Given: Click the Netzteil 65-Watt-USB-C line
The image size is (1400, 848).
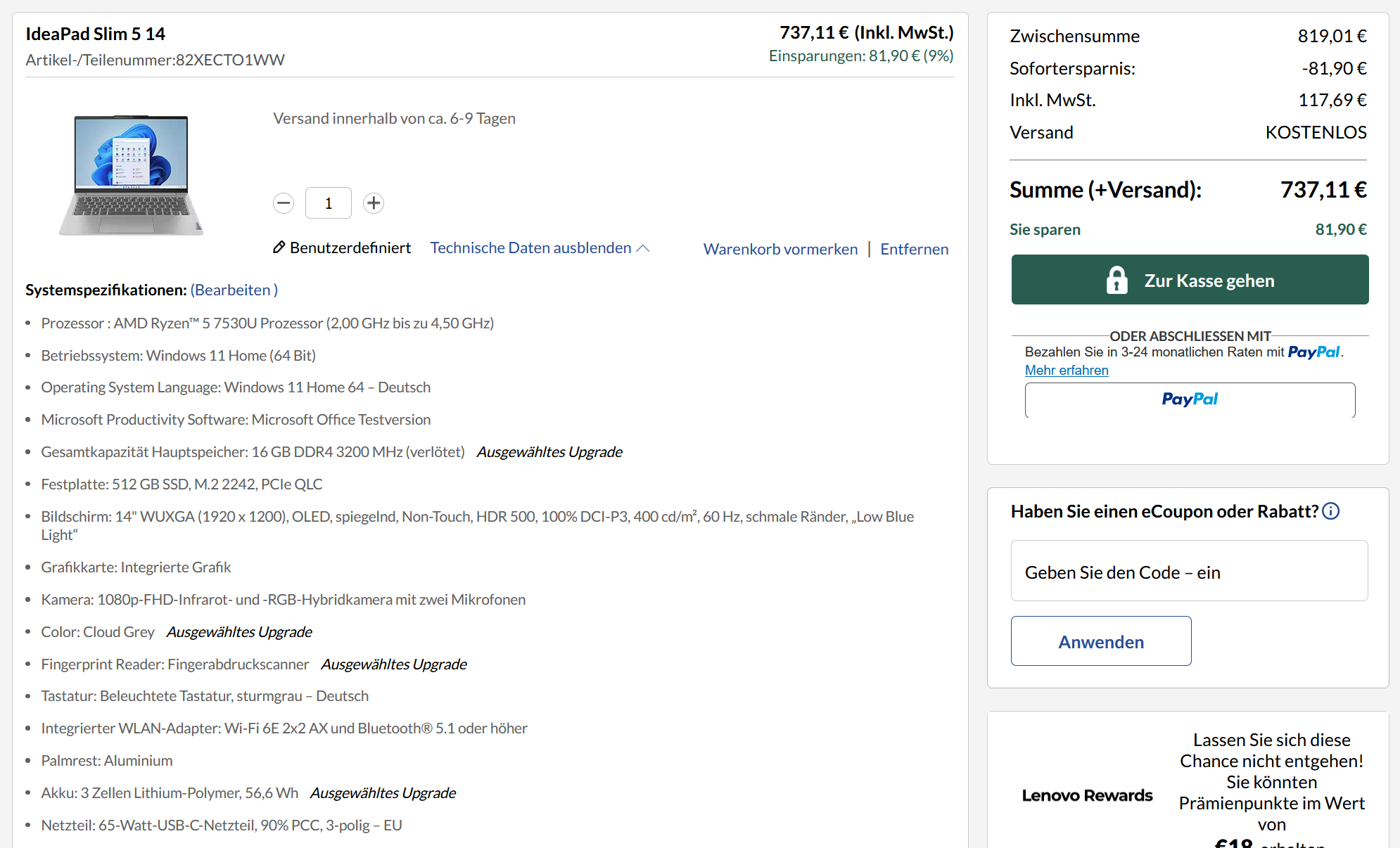Looking at the screenshot, I should tap(222, 825).
